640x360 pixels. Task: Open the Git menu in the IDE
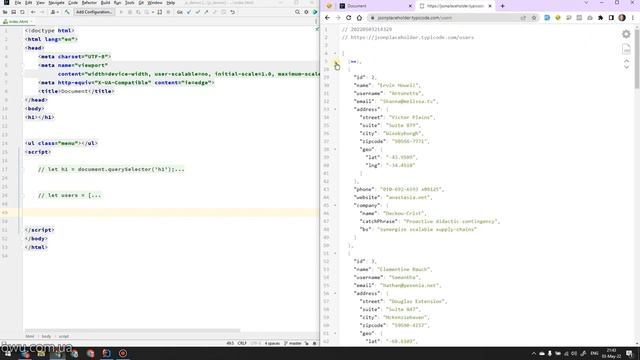tap(141, 3)
